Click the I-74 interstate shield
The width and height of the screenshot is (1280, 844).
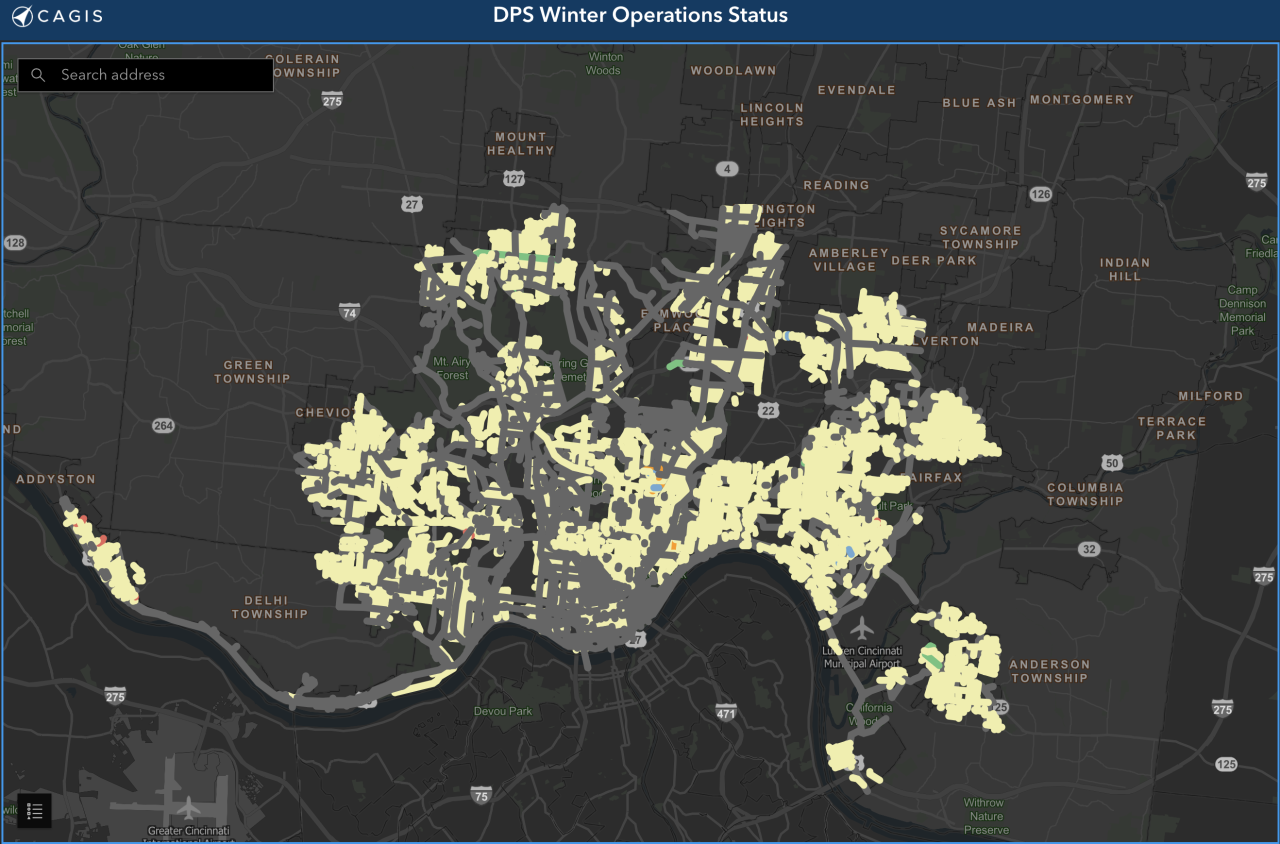[x=347, y=310]
